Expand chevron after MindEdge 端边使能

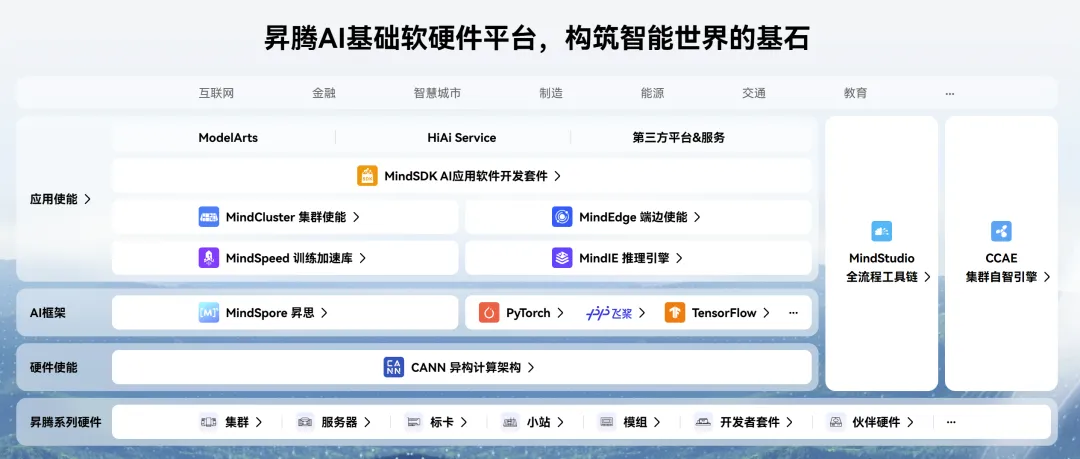pyautogui.click(x=697, y=217)
